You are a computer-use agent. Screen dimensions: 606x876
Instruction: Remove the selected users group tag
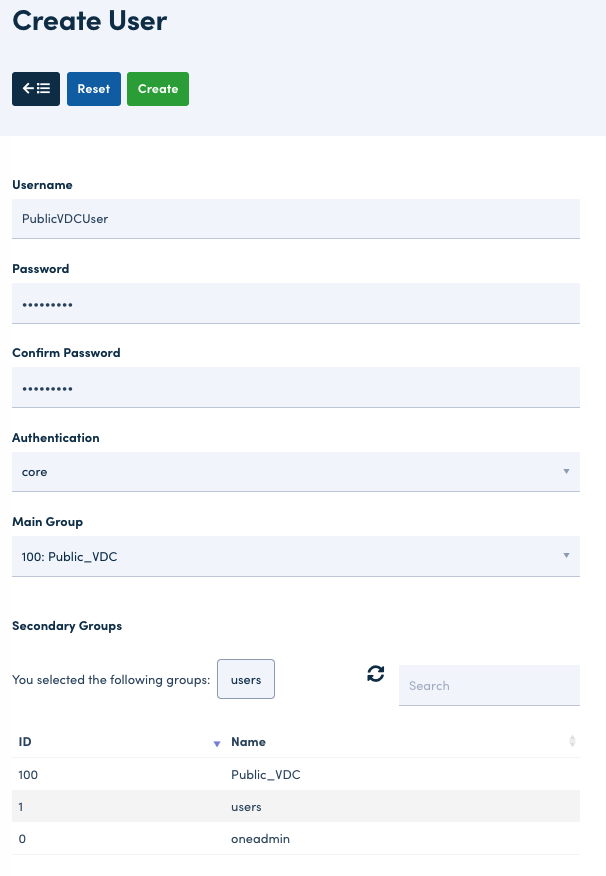pyautogui.click(x=246, y=680)
